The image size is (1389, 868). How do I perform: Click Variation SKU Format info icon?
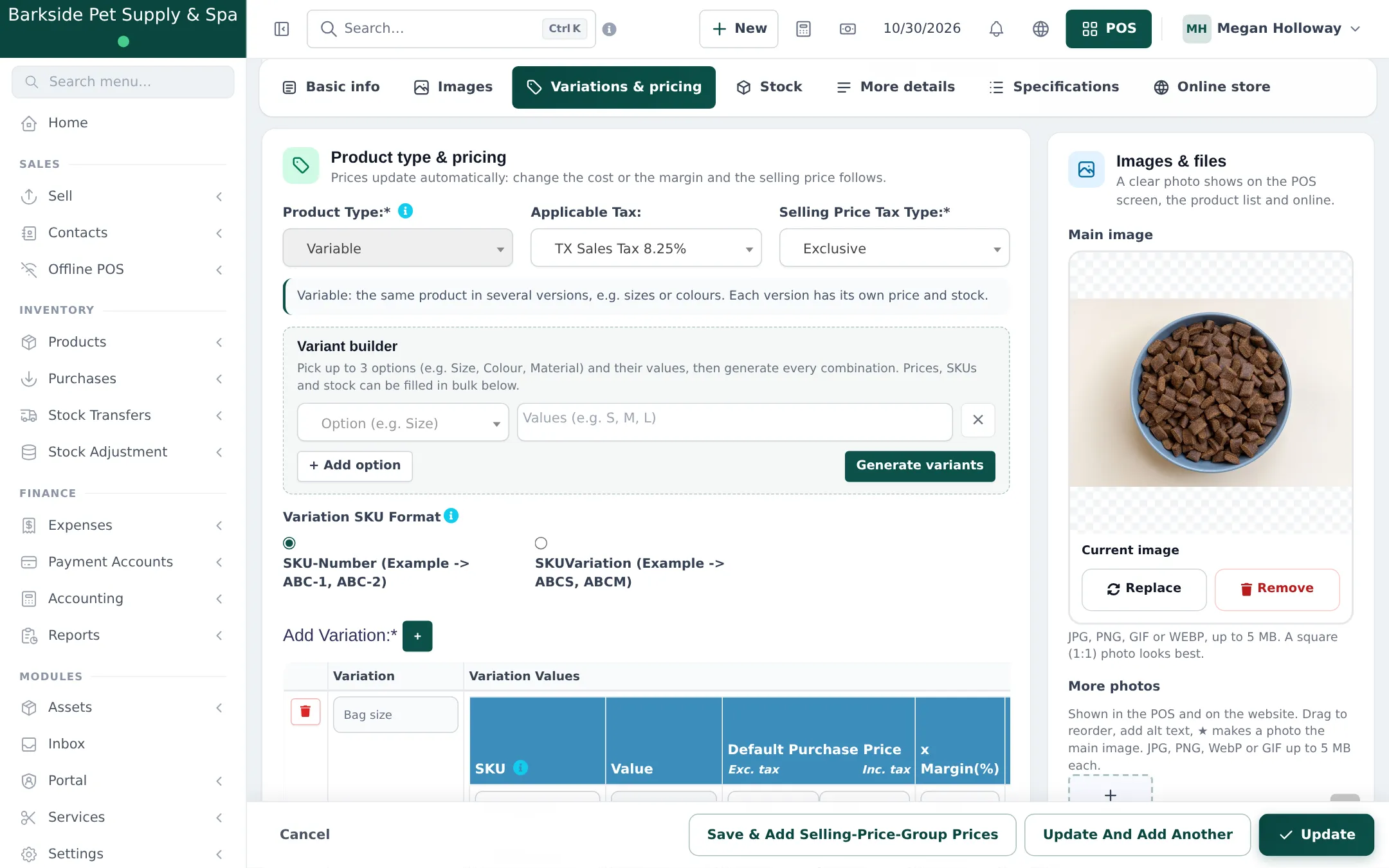tap(451, 516)
